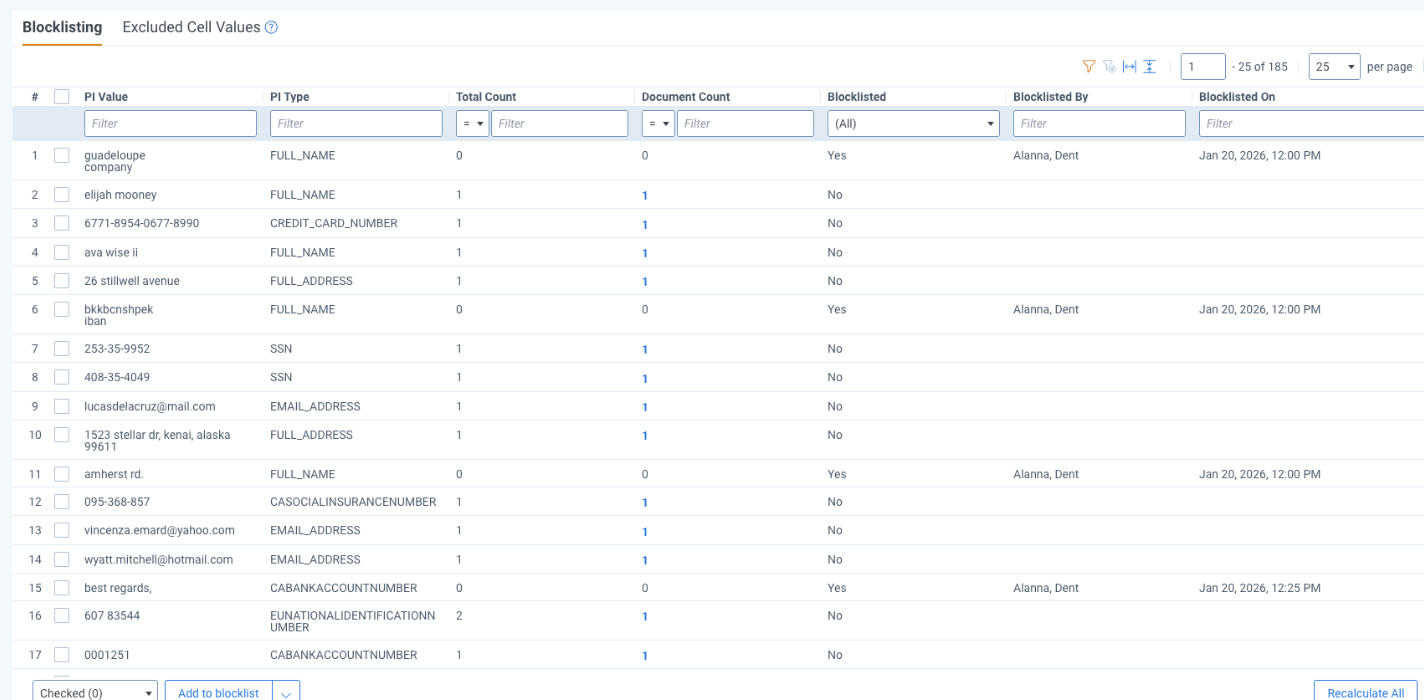1424x700 pixels.
Task: Click Alanna, Dent in amherst rd. row
Action: (1046, 474)
